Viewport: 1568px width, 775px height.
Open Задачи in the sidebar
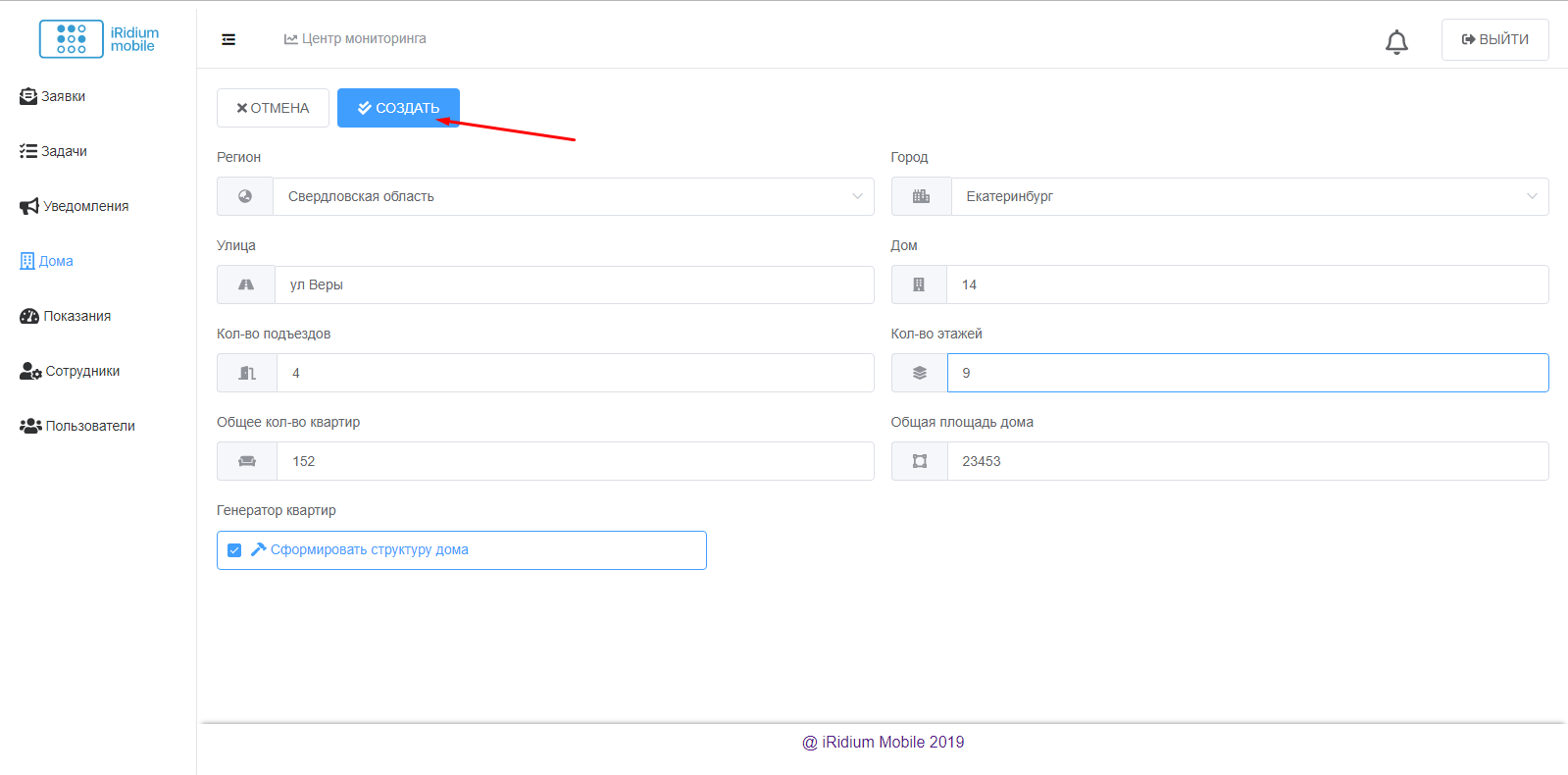pos(54,151)
